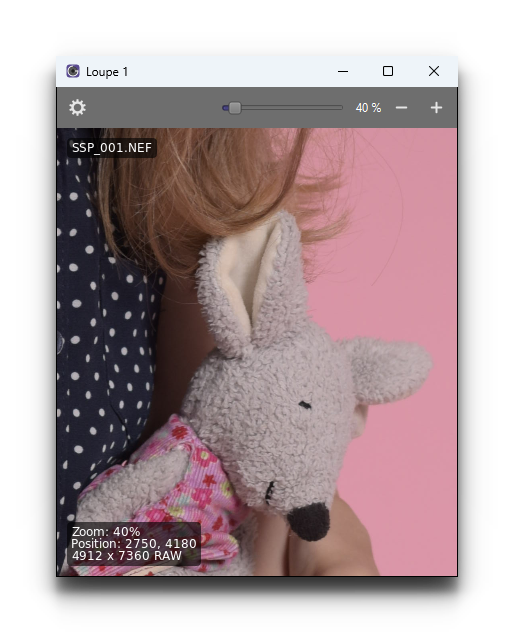Click the loupe preview image of plush toy
514x633 pixels.
tap(257, 352)
